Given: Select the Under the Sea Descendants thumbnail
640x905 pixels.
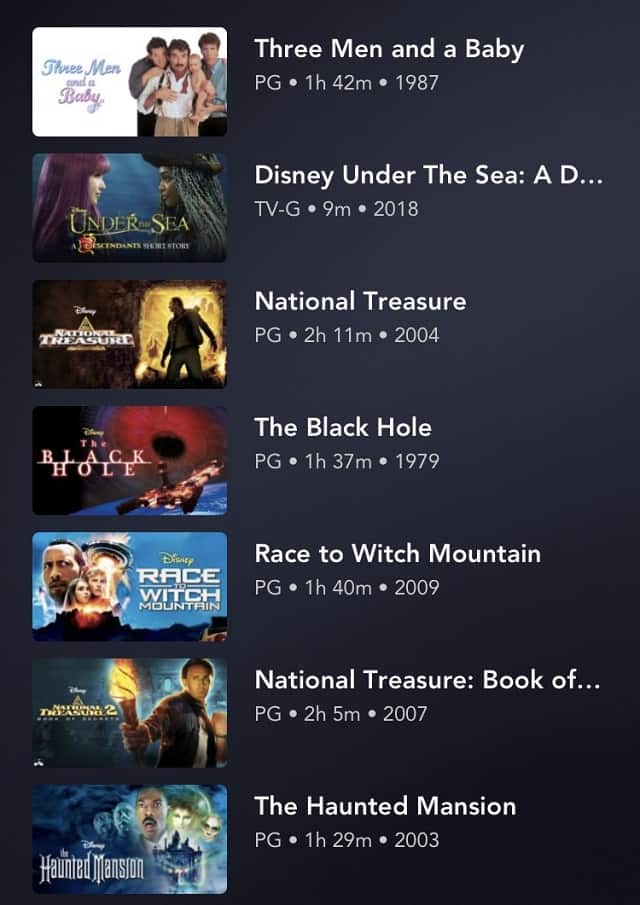Looking at the screenshot, I should pos(129,207).
